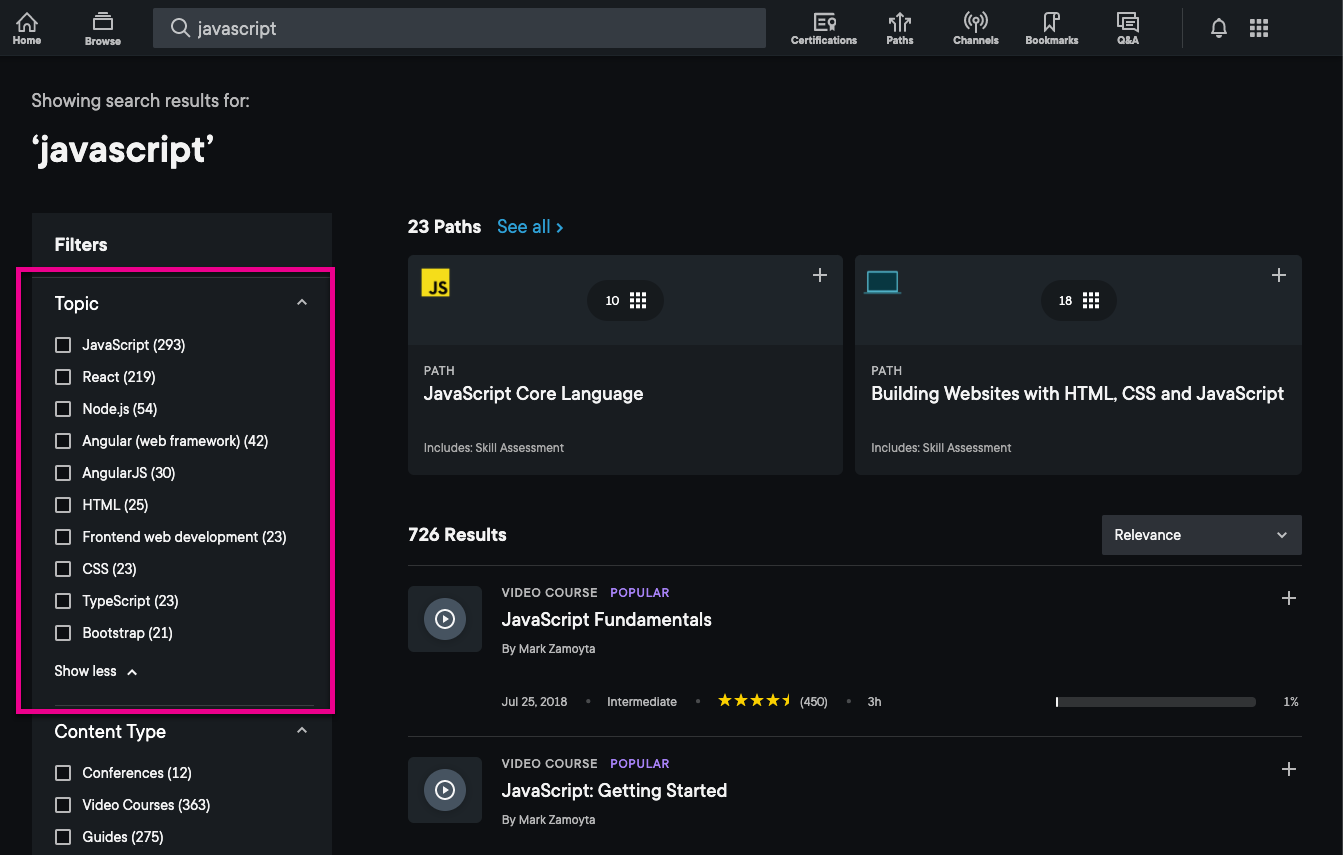
Task: Click See all paths link
Action: pyautogui.click(x=530, y=227)
